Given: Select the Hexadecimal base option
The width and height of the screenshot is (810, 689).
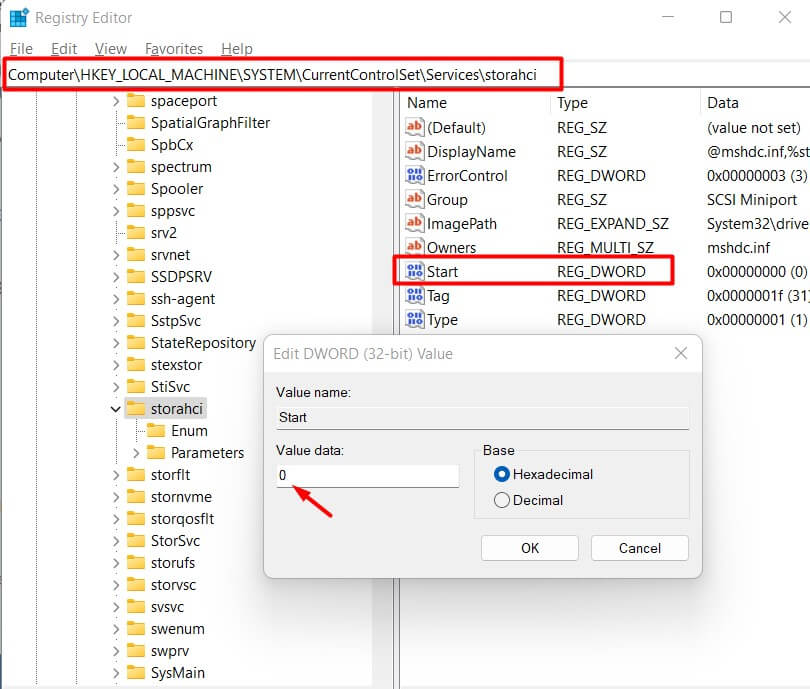Looking at the screenshot, I should point(502,474).
